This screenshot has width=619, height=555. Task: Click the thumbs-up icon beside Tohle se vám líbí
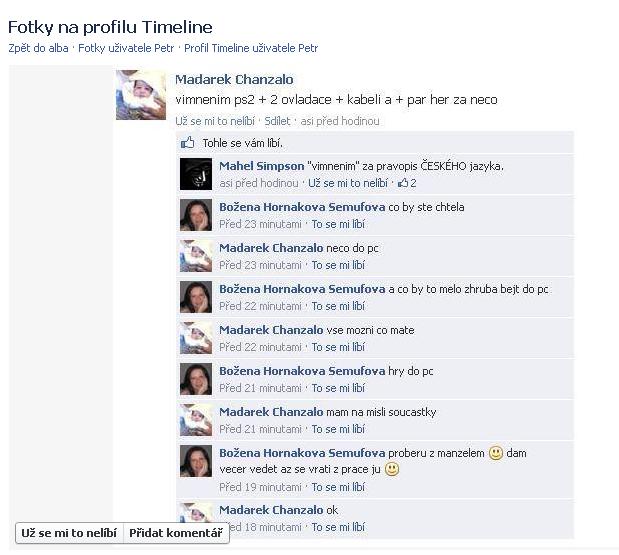coord(188,142)
